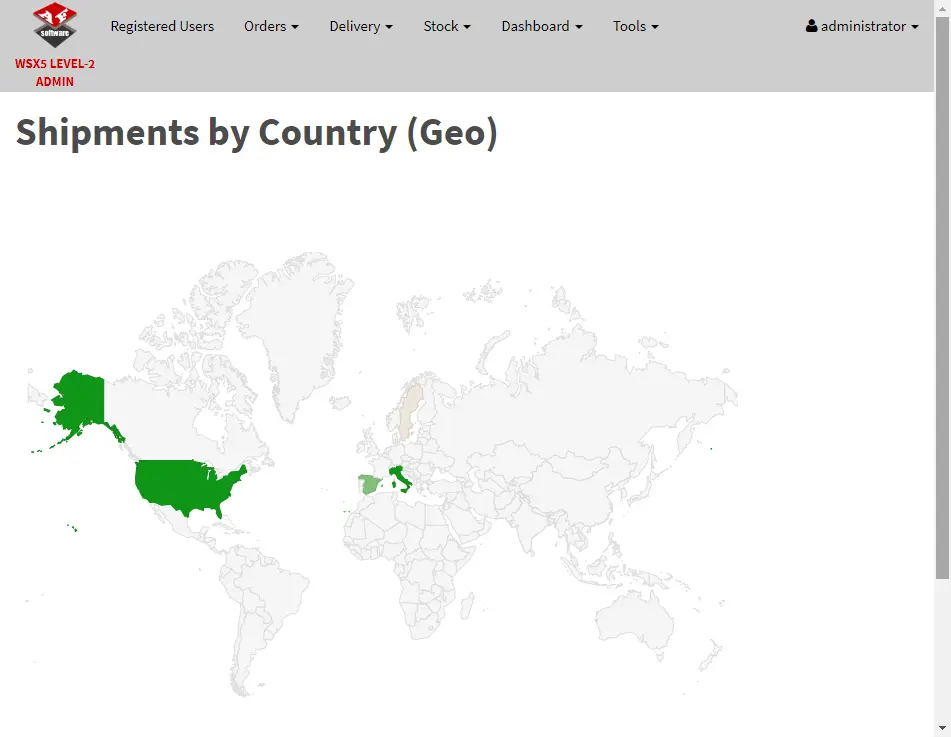Click Australia on the world map
951x737 pixels.
coord(636,618)
